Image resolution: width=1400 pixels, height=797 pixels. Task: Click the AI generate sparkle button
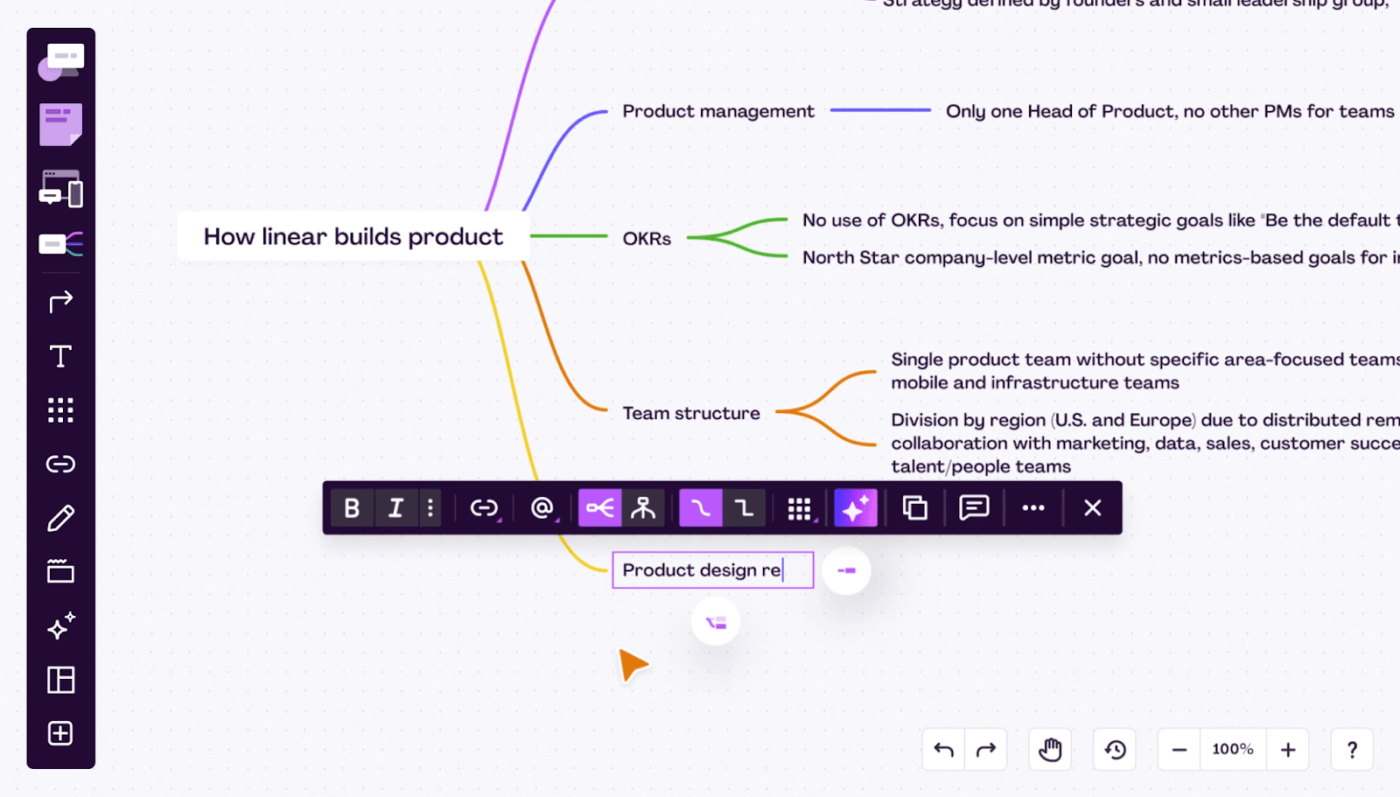click(x=856, y=508)
